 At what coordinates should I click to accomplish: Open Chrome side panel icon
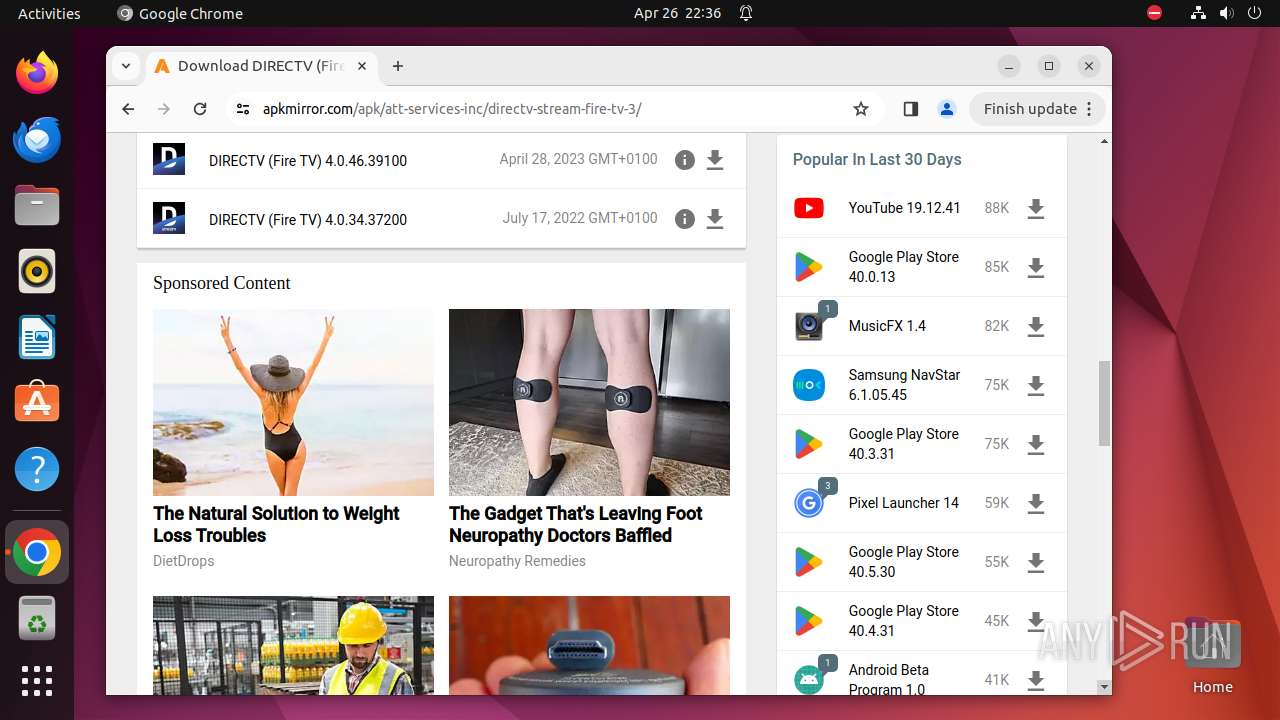(x=910, y=109)
